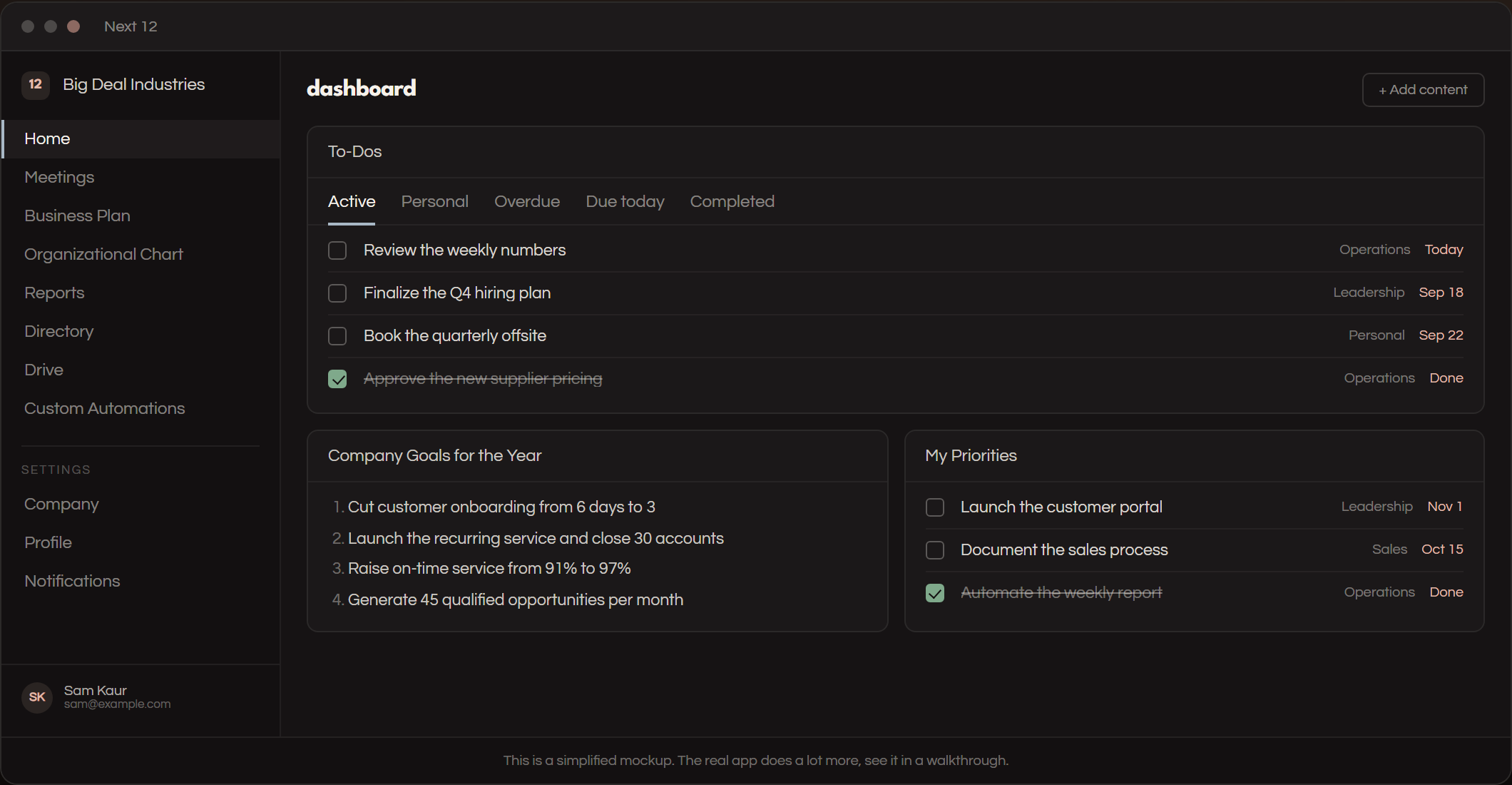
Task: Open Profile settings
Action: (141, 543)
